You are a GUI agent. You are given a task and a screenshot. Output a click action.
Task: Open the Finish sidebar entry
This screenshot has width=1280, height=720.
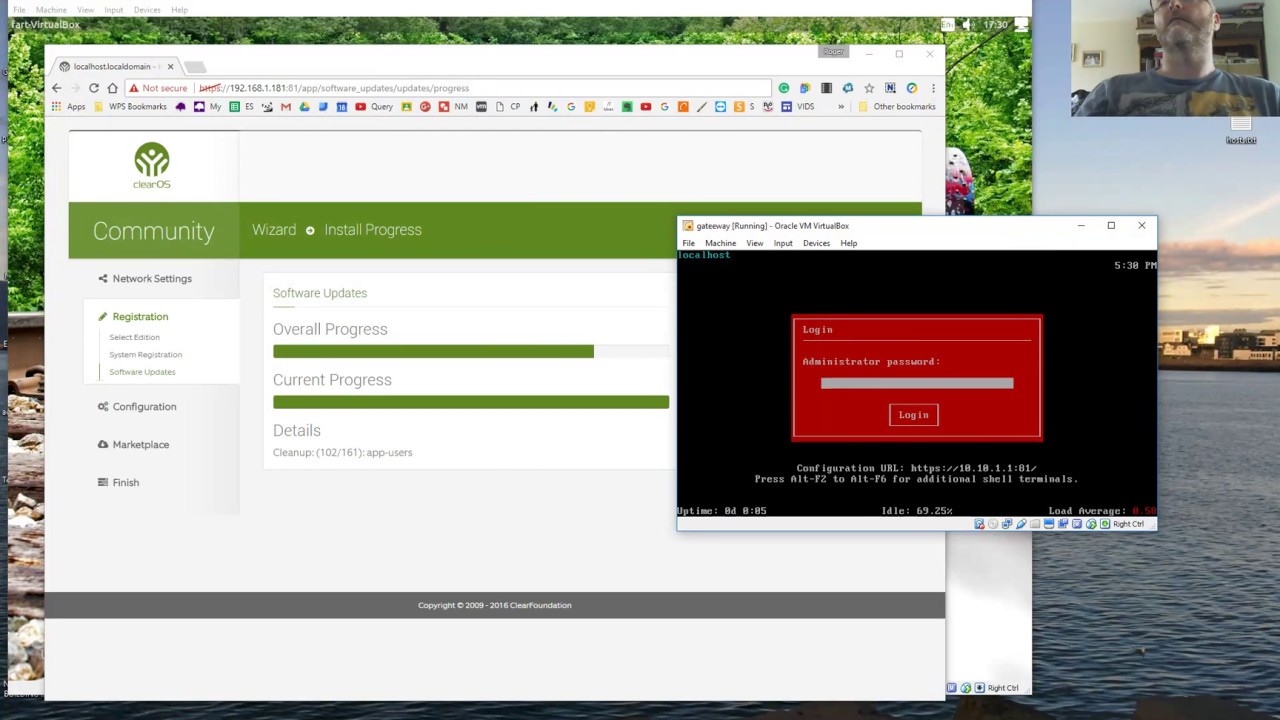(x=125, y=483)
